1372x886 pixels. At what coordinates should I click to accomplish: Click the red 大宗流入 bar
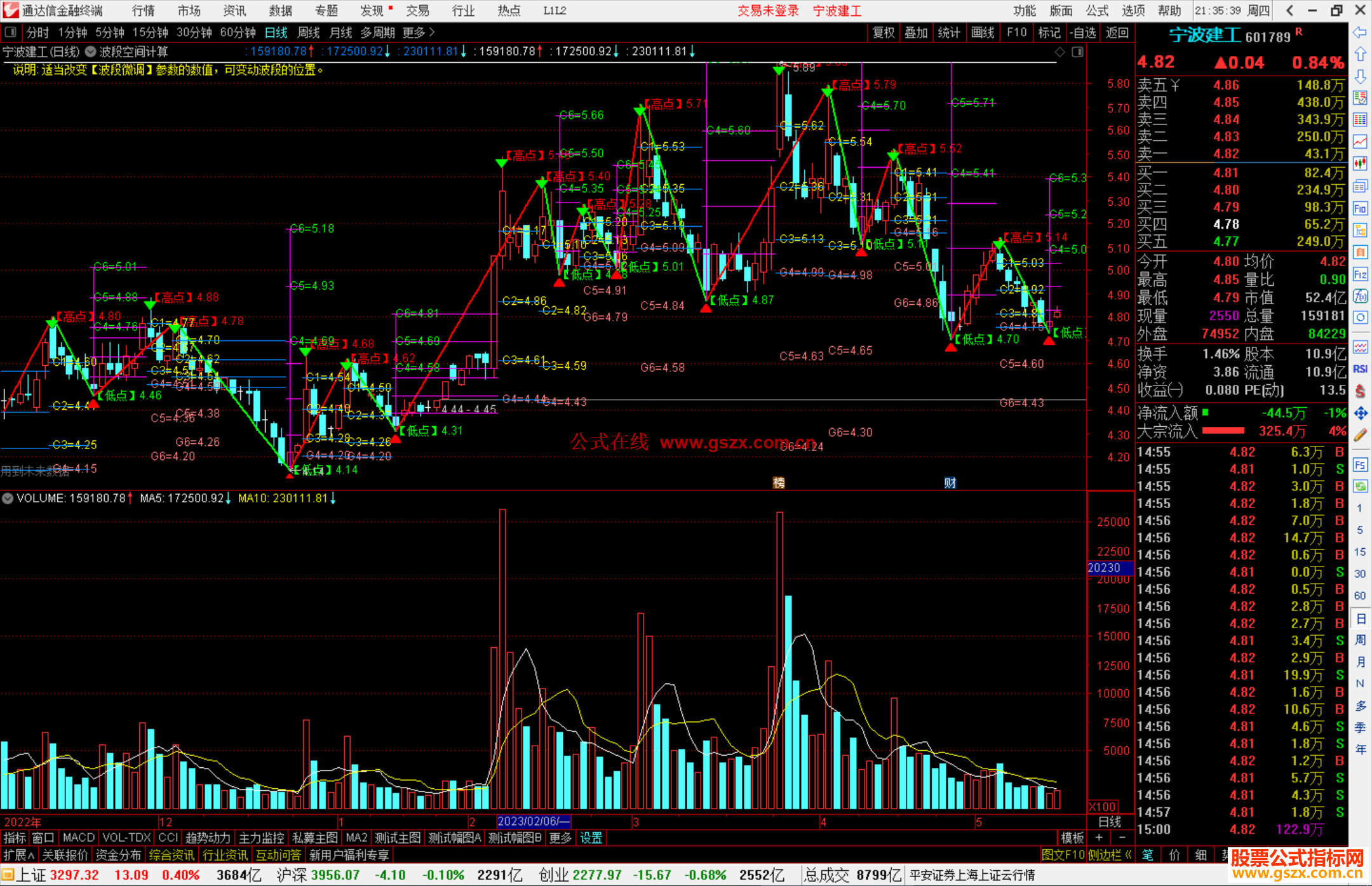1223,431
